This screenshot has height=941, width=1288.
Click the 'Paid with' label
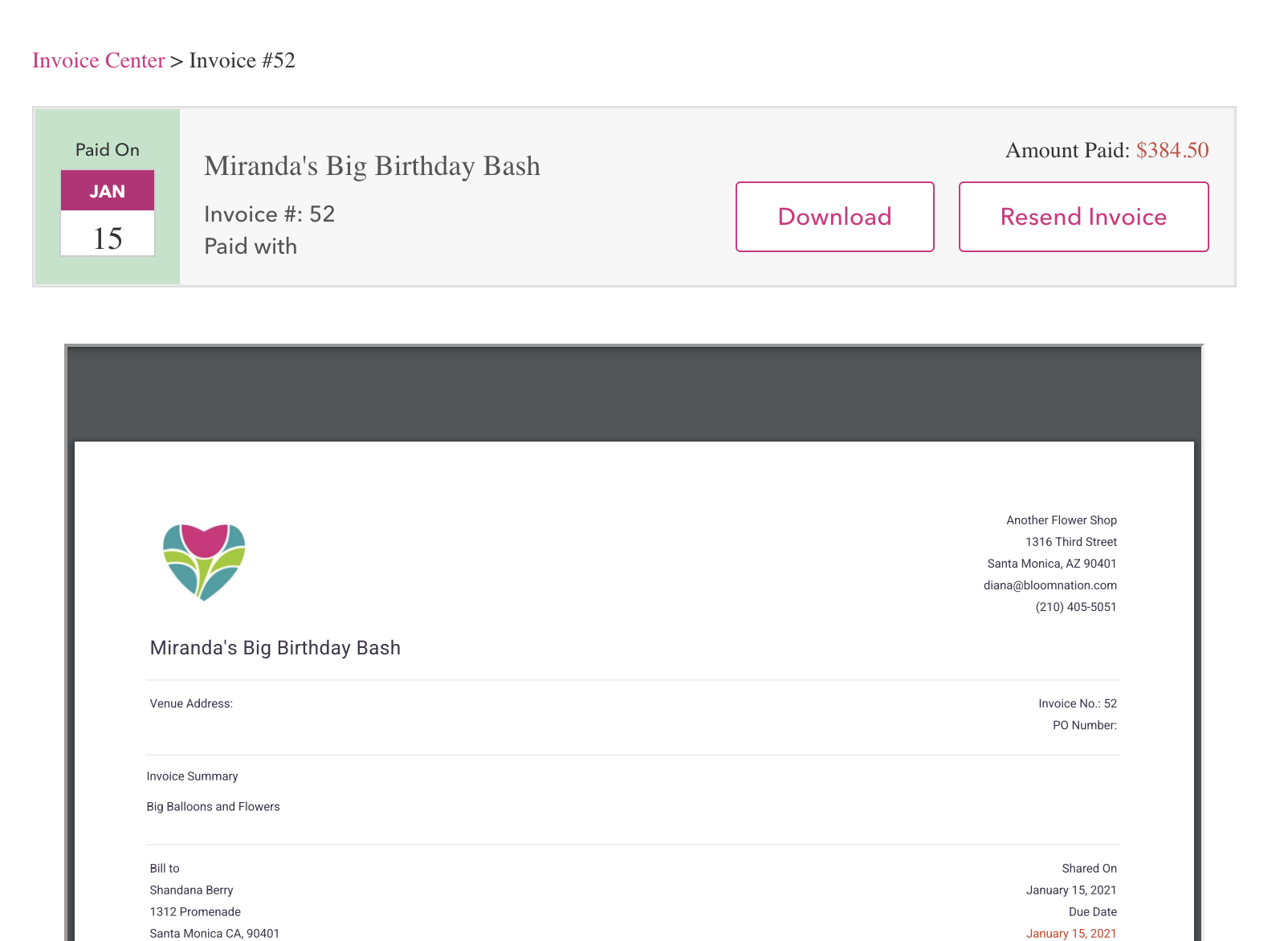click(x=251, y=246)
